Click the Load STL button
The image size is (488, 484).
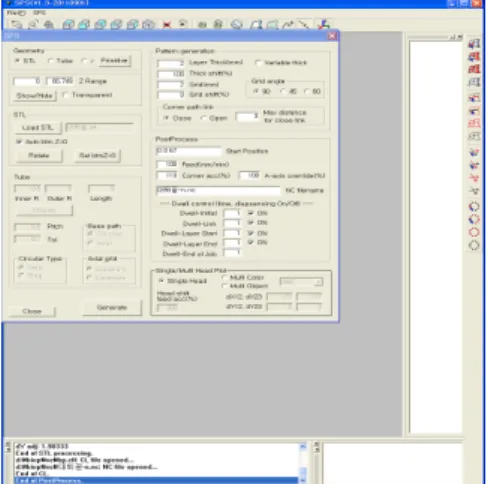(38, 128)
